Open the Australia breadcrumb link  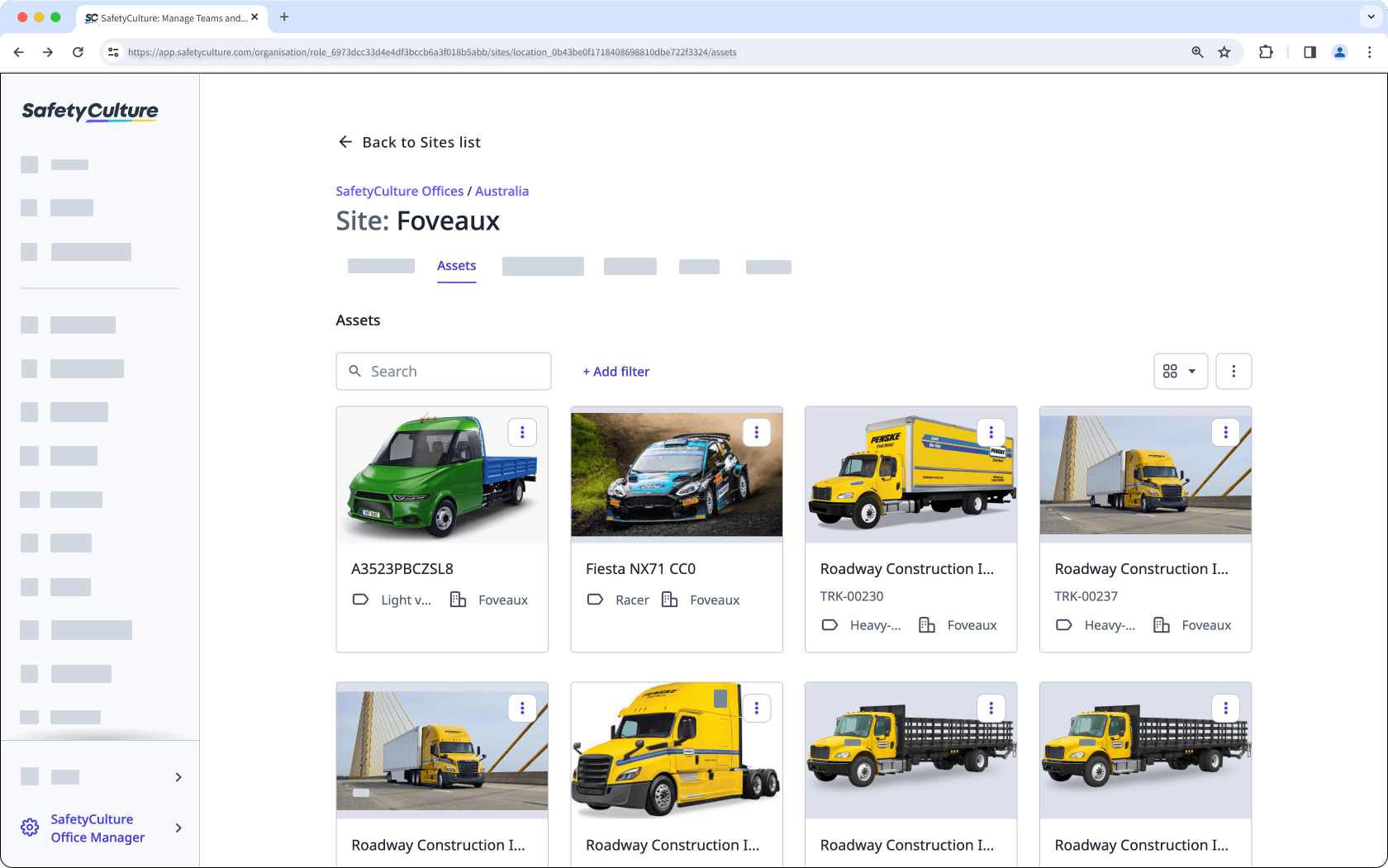coord(501,191)
